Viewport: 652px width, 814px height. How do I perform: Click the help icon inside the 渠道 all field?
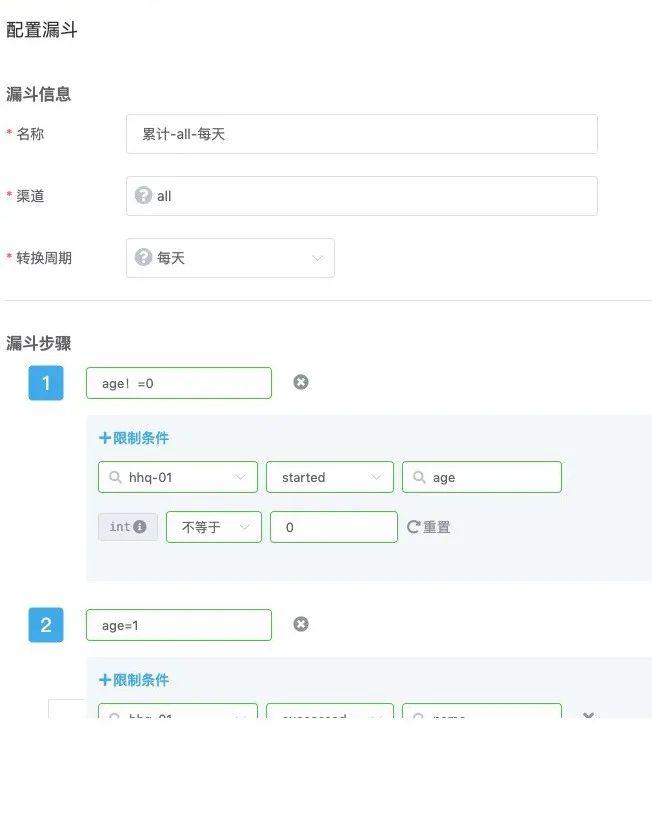click(x=143, y=195)
